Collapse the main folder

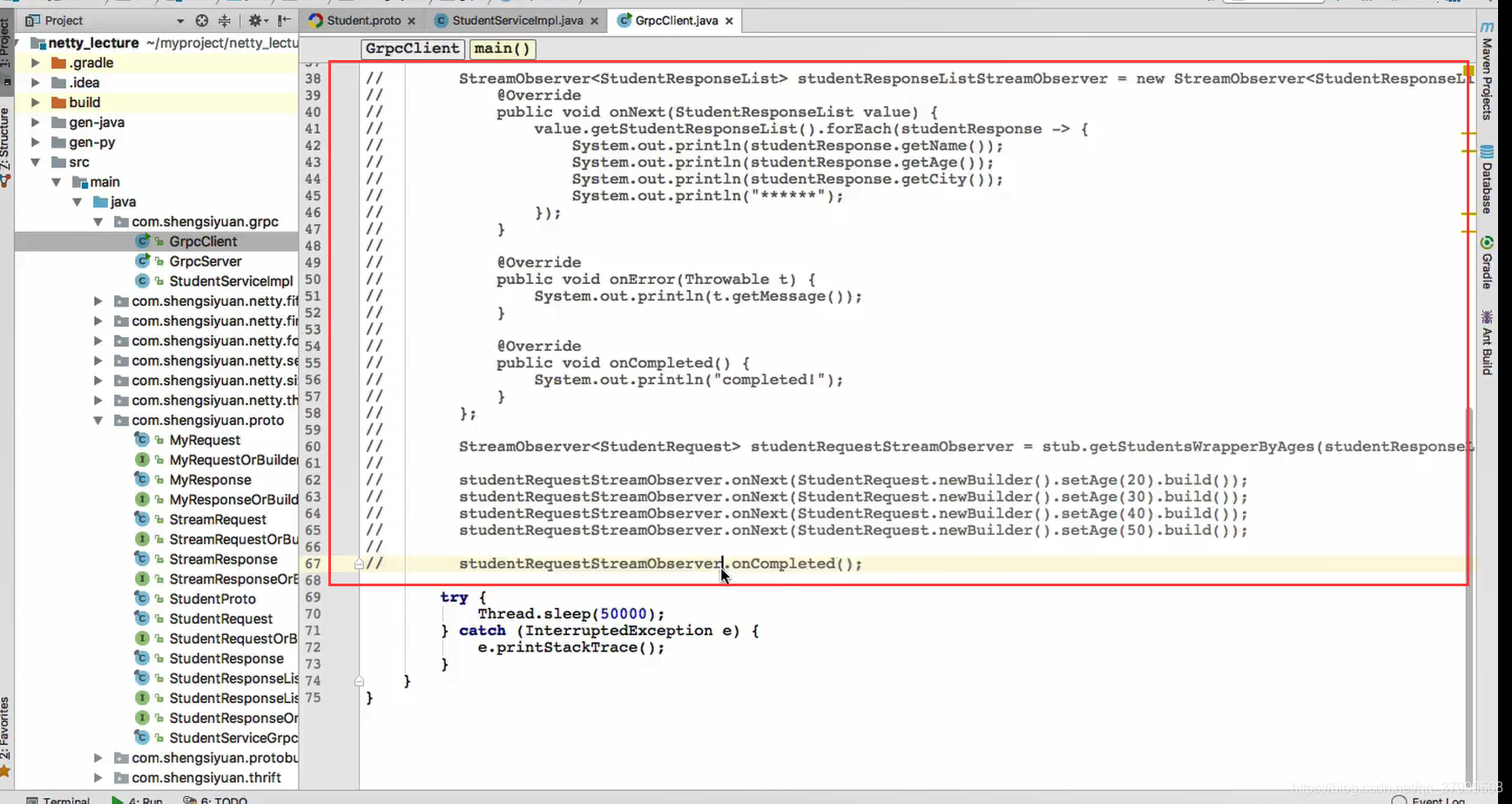coord(57,182)
